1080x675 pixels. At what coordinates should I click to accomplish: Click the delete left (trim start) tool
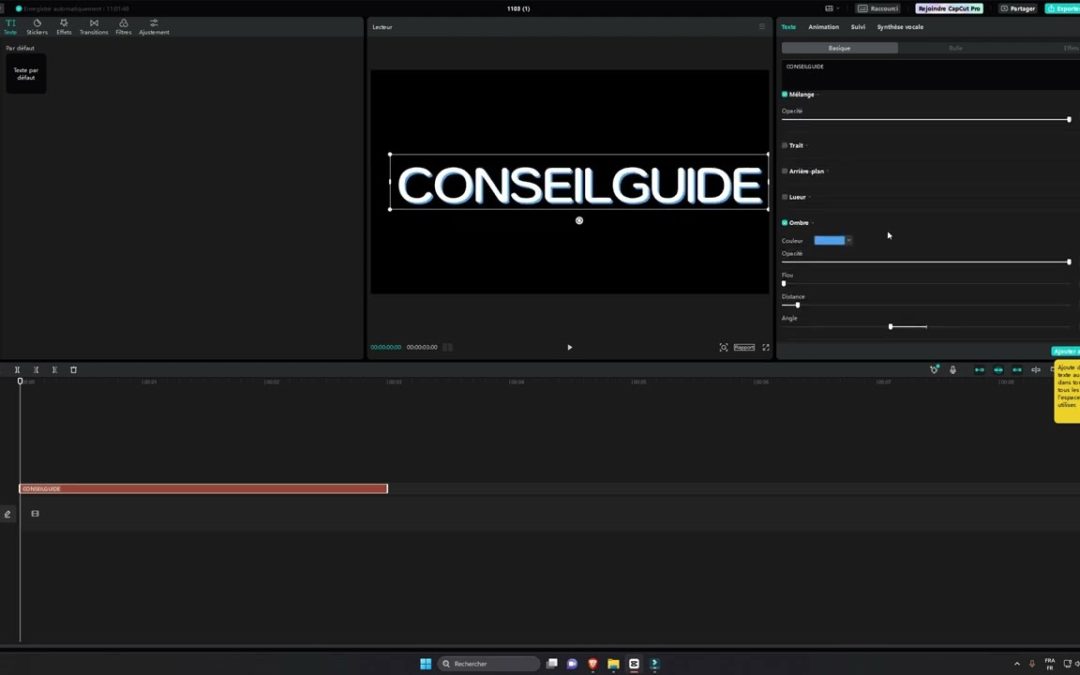coord(36,370)
